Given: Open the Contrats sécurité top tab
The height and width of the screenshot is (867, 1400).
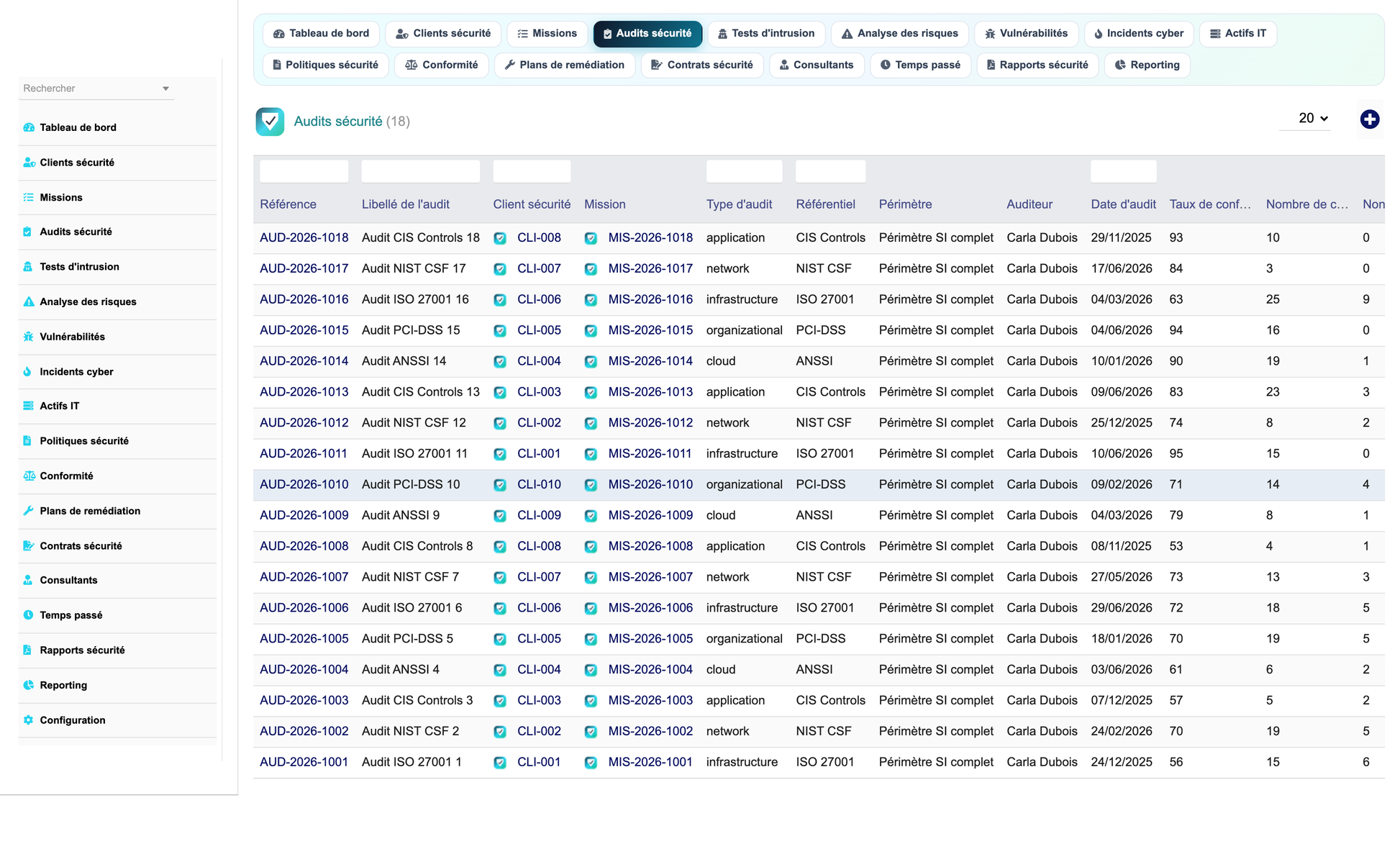Looking at the screenshot, I should click(702, 65).
